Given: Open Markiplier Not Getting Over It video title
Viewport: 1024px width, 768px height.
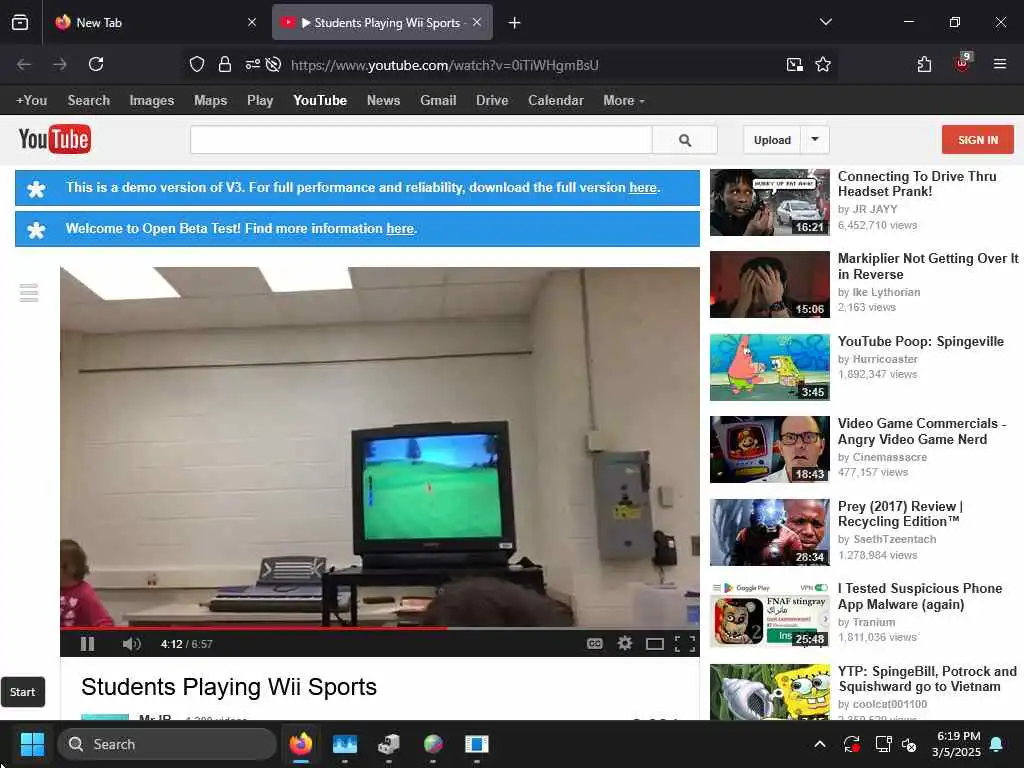Looking at the screenshot, I should (x=927, y=266).
